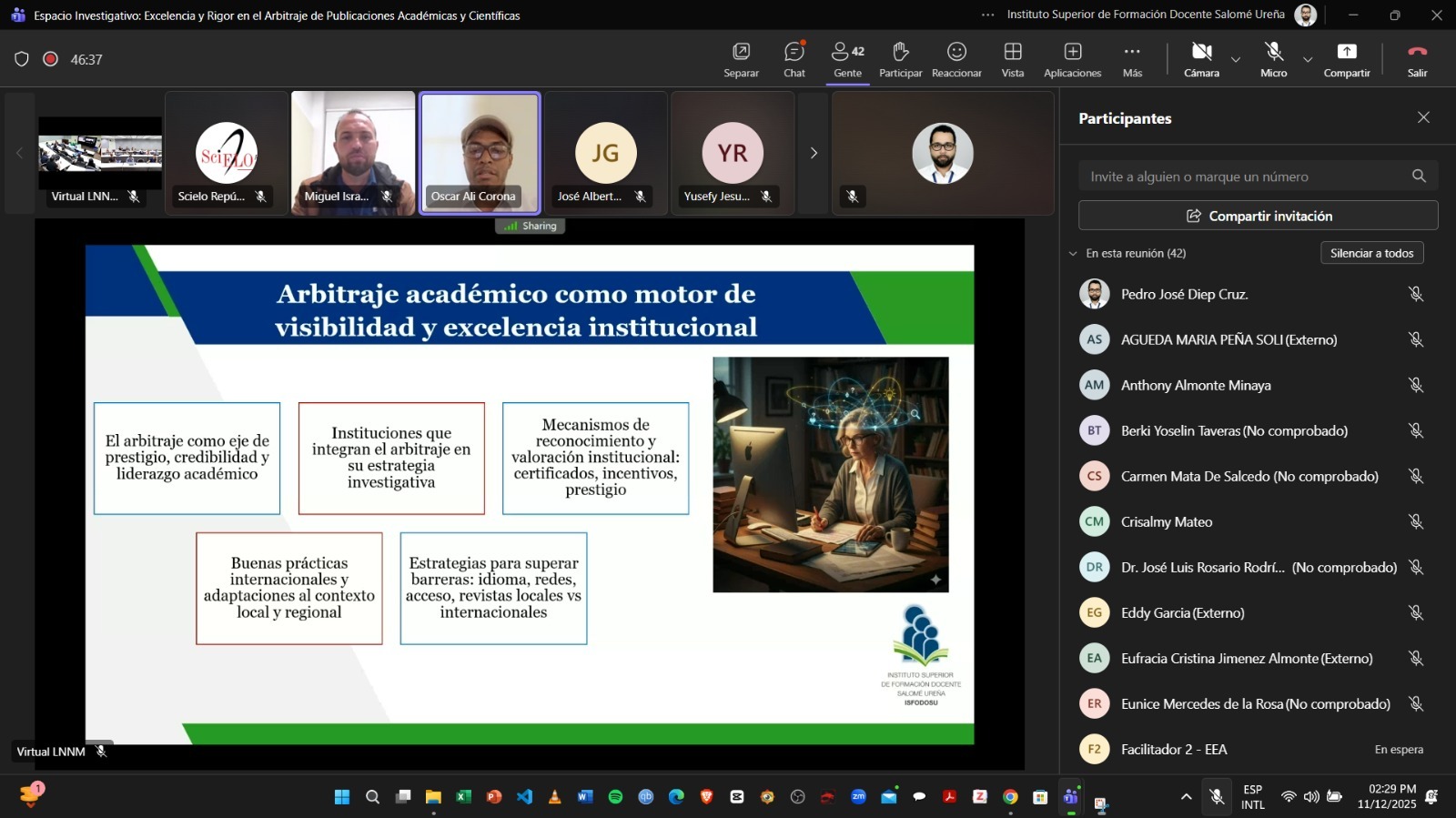Expand microphone options dropdown arrow
1456x818 pixels.
[1308, 60]
